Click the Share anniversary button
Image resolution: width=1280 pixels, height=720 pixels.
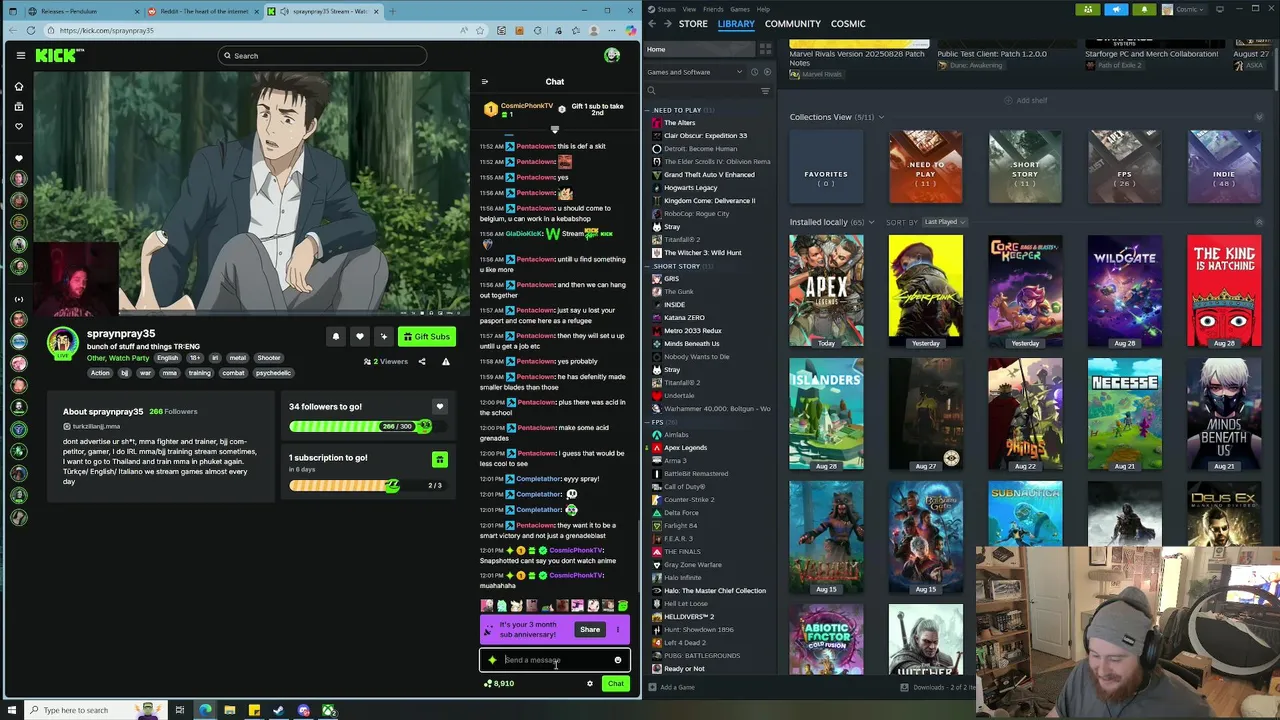tap(590, 630)
